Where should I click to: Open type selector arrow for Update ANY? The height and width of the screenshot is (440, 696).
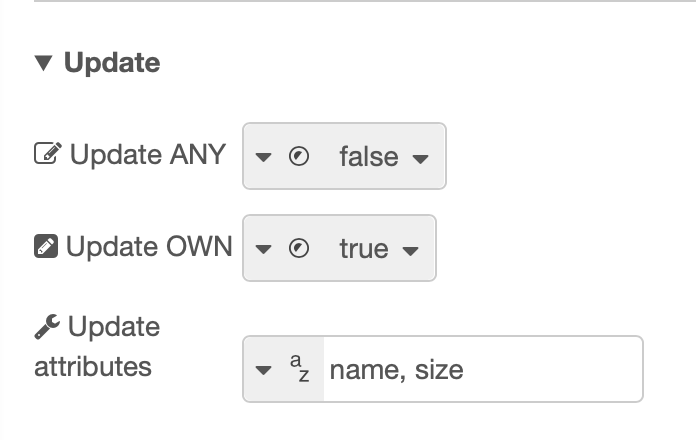[263, 157]
